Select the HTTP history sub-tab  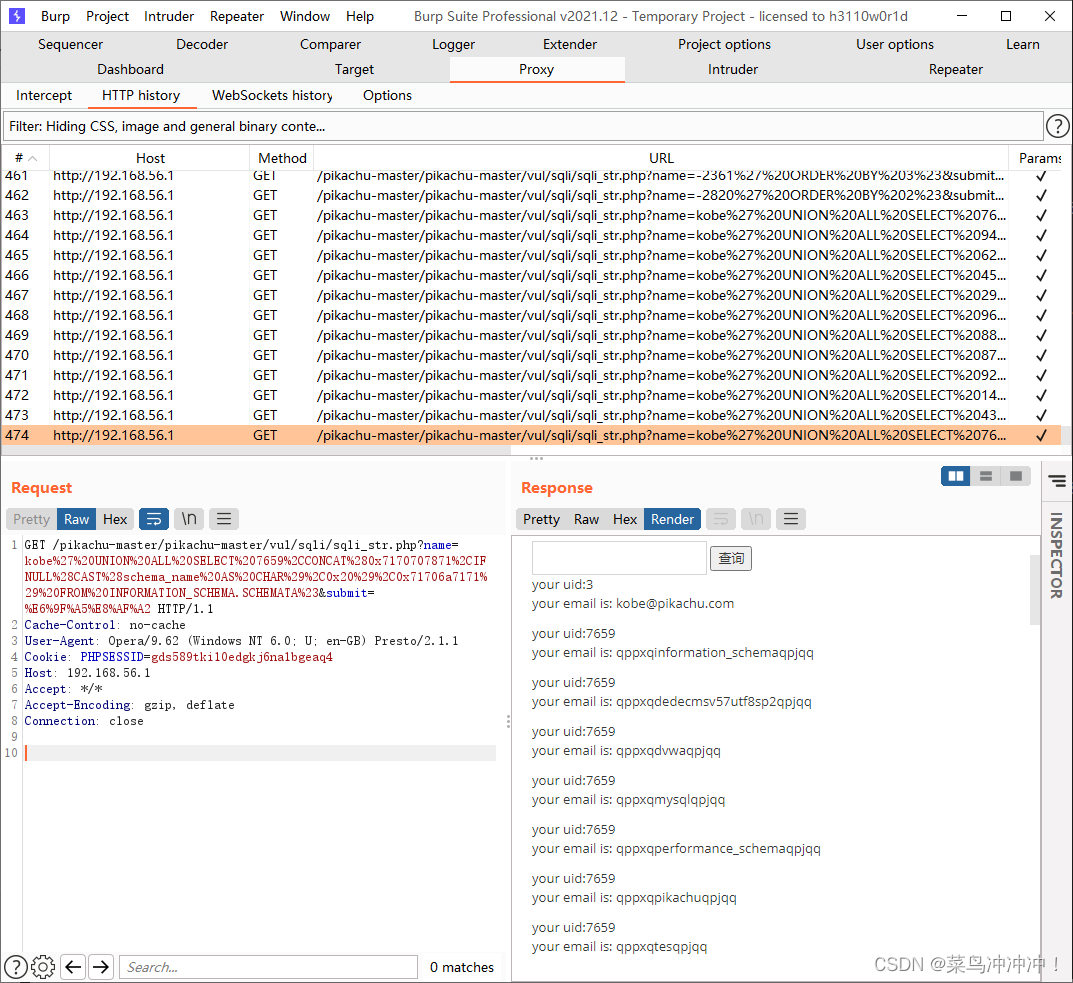click(x=141, y=95)
